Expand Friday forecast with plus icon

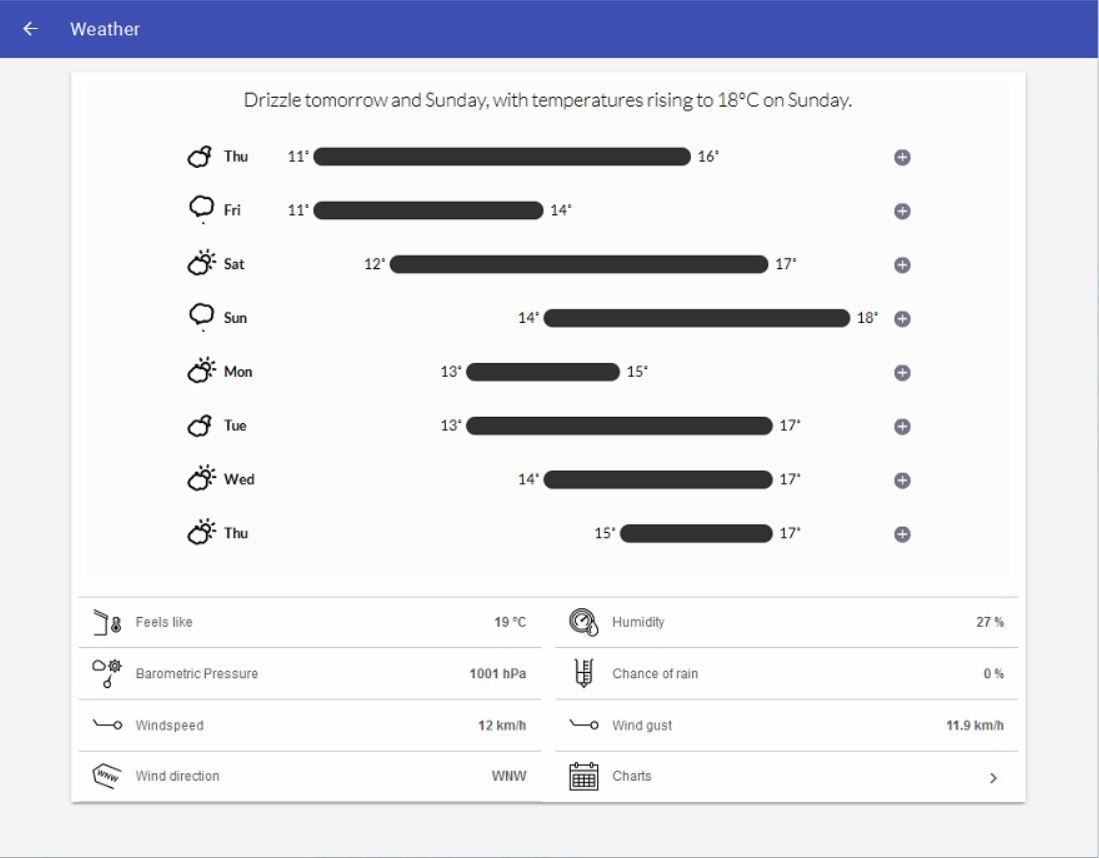901,211
